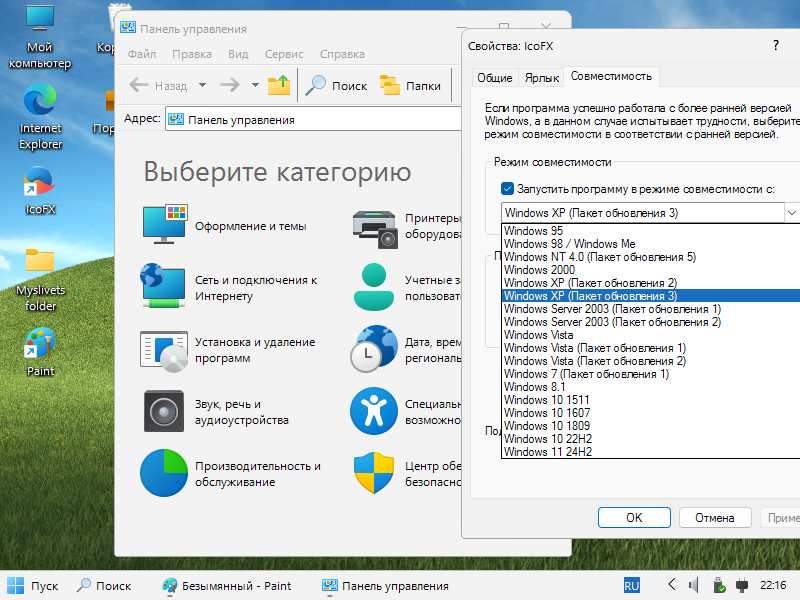Open Производительность и обслуживание category
Screen dimensions: 800x600
(x=231, y=473)
